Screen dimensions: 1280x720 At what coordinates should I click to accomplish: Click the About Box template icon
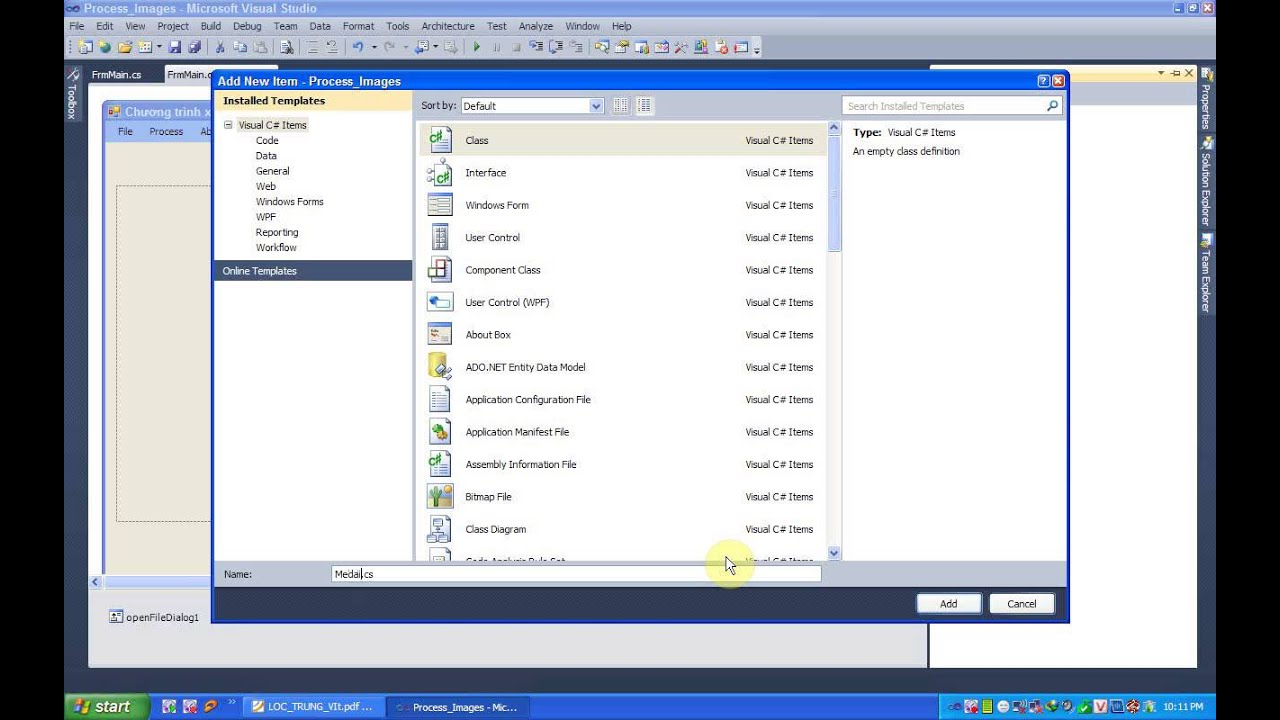[440, 334]
